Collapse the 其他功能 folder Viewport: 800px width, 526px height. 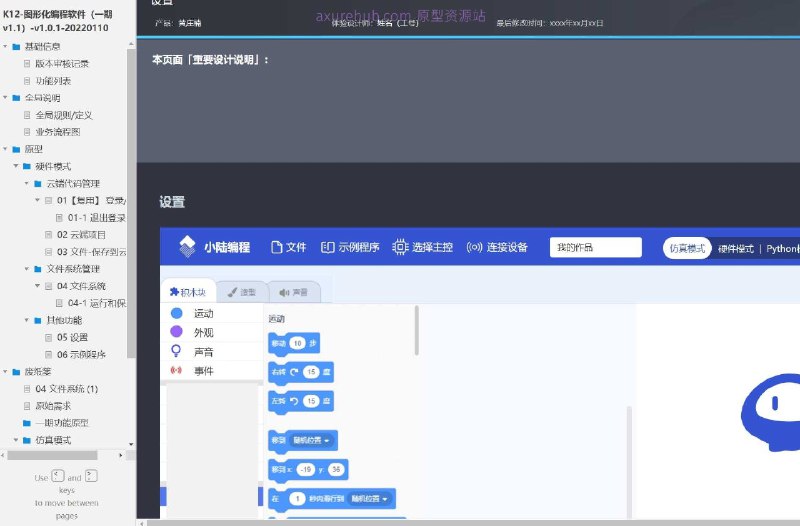pyautogui.click(x=27, y=320)
